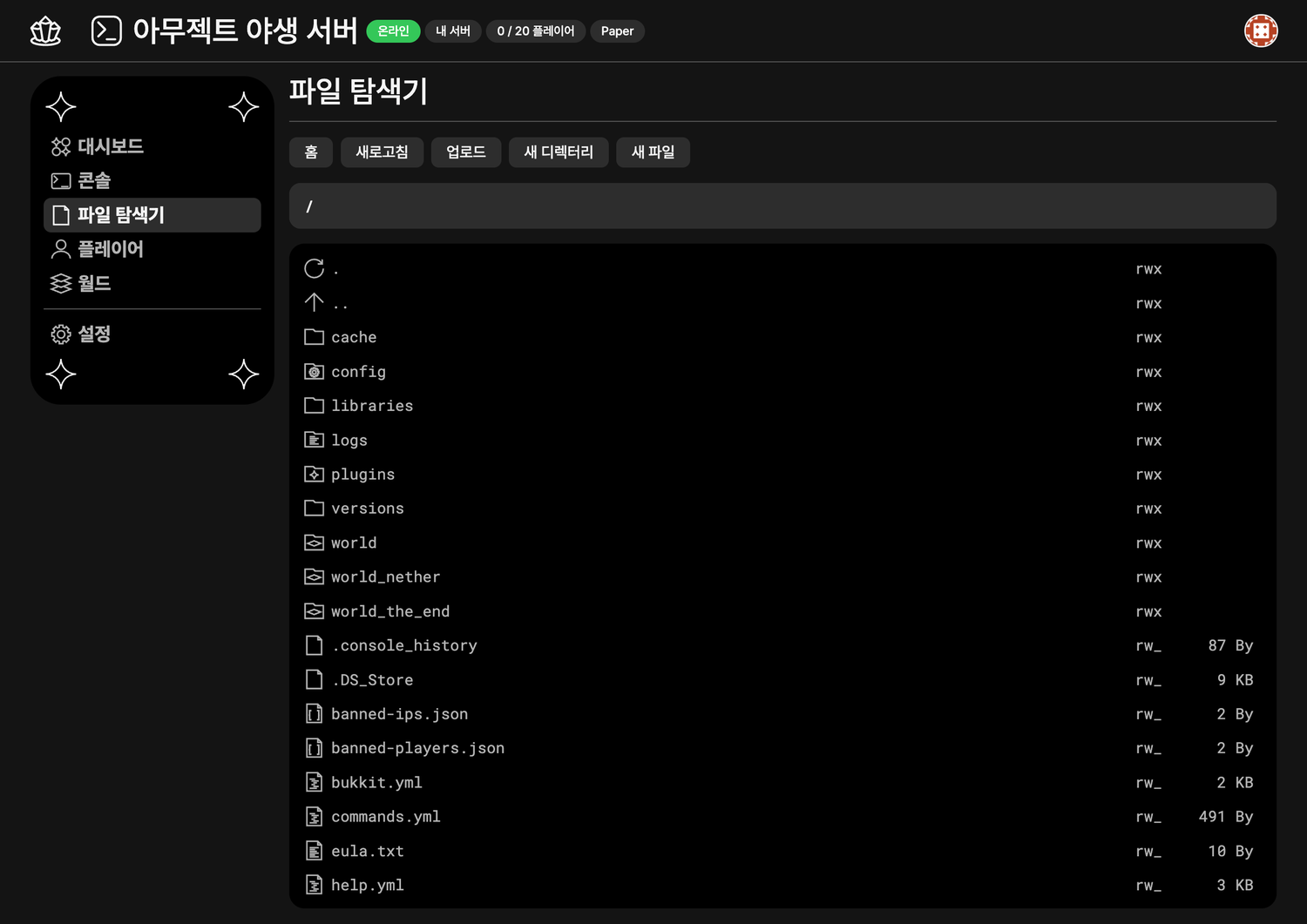
Task: Click the path input field showing /
Action: [782, 206]
